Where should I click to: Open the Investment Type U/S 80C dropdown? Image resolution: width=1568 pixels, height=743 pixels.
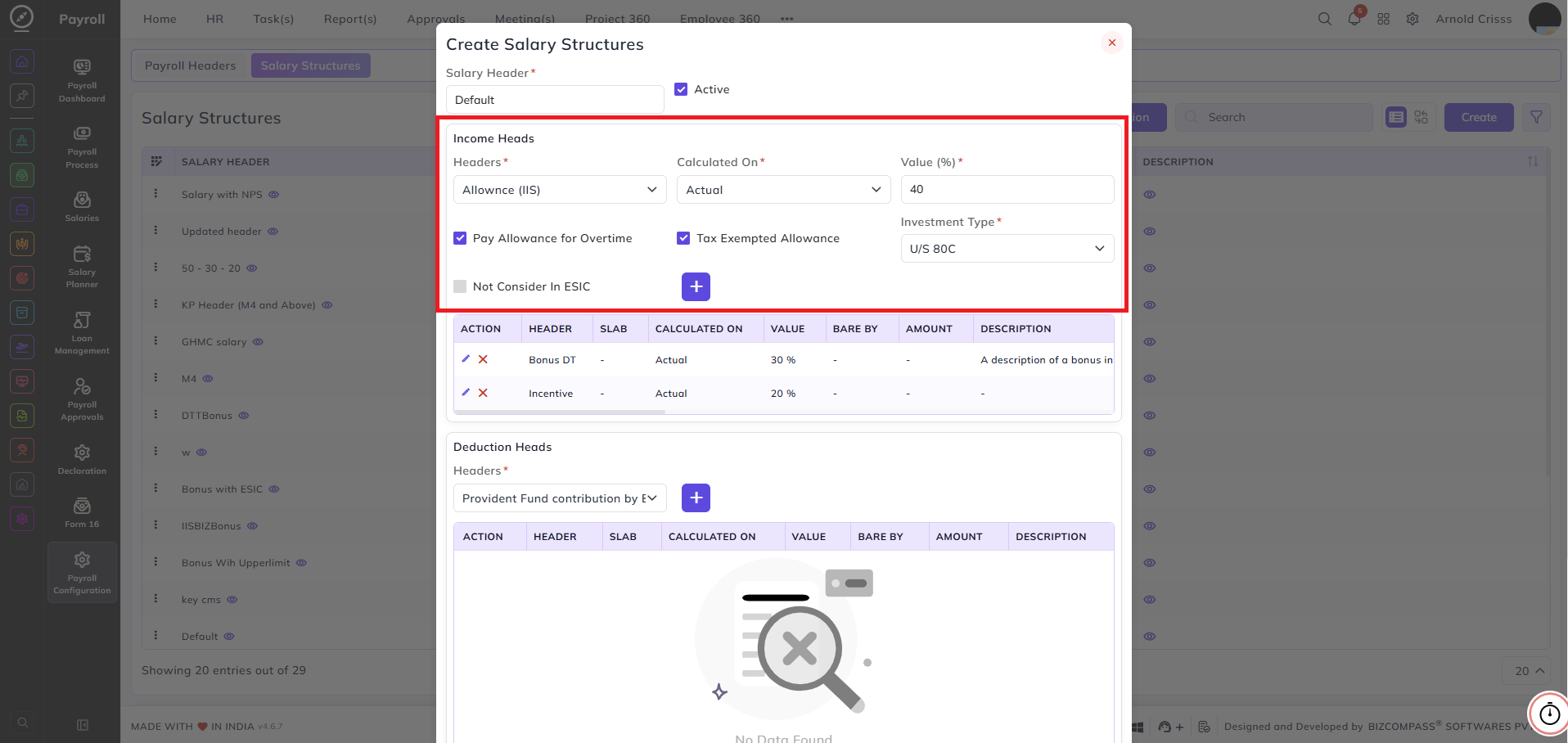(1007, 249)
